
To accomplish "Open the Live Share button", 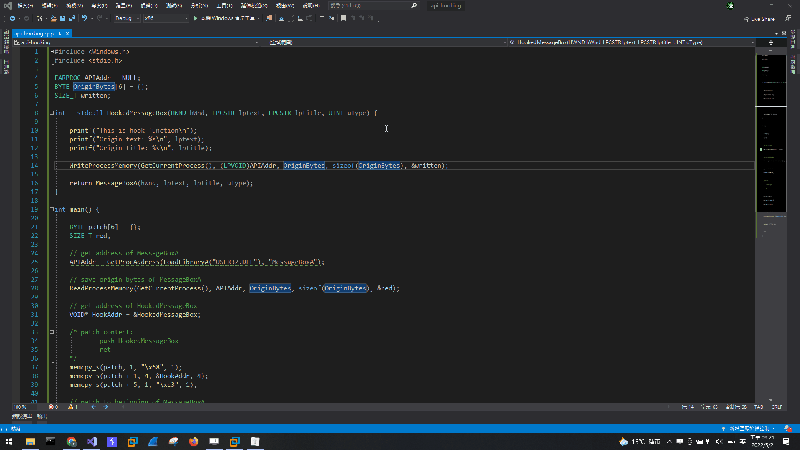I will 759,19.
